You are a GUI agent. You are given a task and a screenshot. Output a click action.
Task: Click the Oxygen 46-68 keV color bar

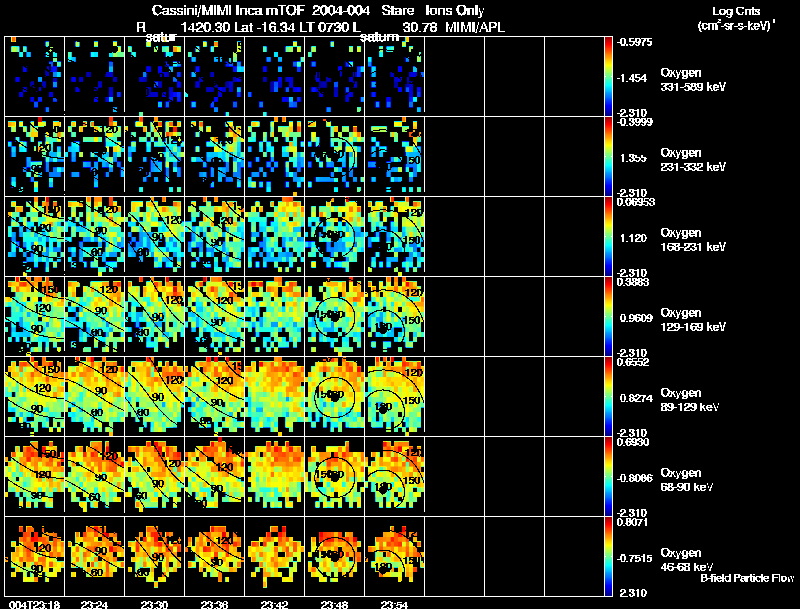[x=608, y=556]
